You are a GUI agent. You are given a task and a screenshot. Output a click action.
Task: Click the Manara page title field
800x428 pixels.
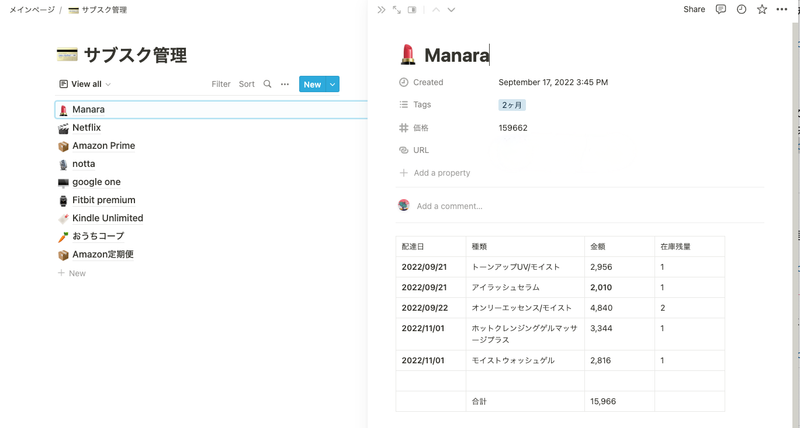tap(457, 55)
